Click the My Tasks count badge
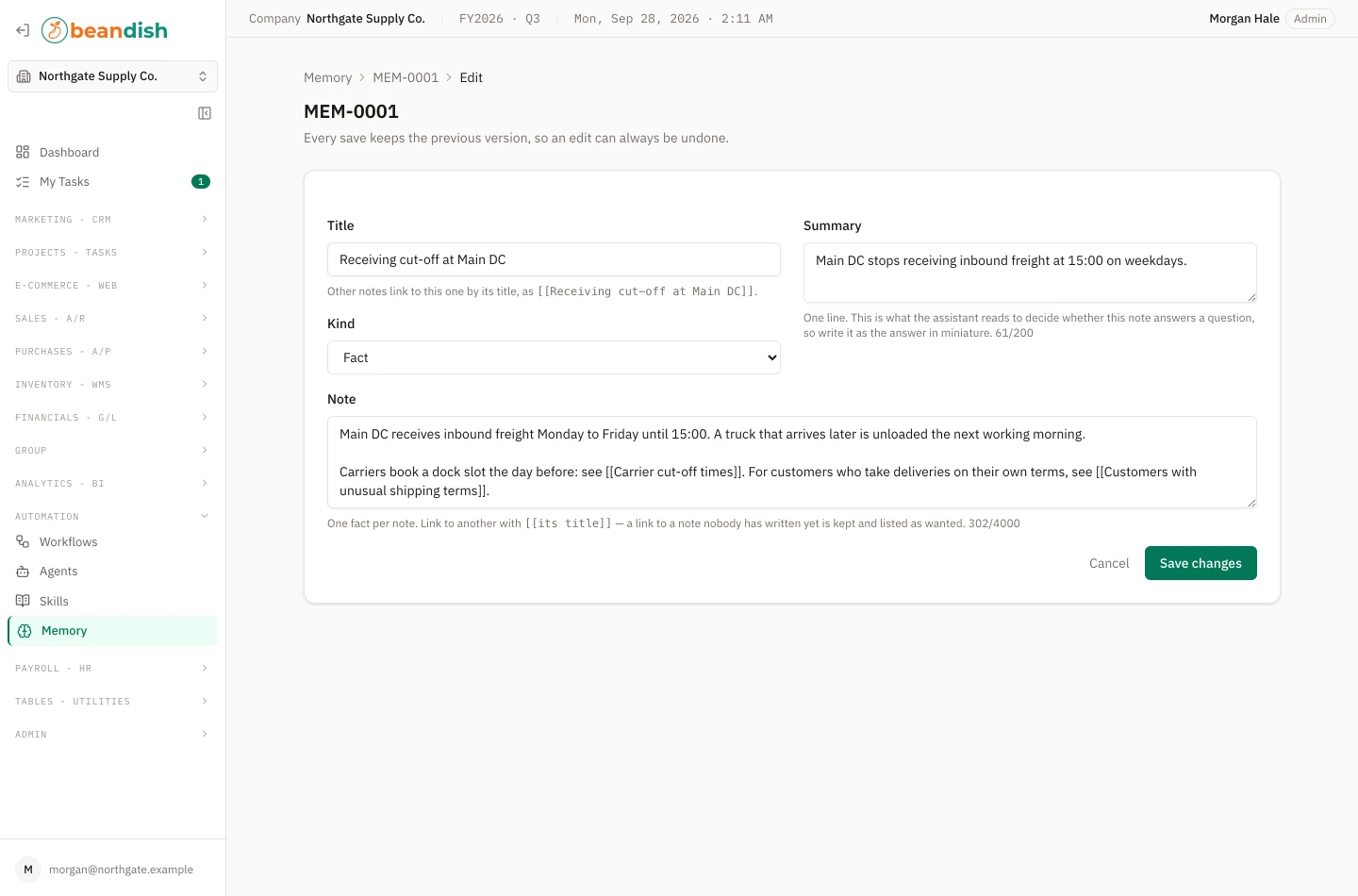The image size is (1358, 896). (x=201, y=182)
